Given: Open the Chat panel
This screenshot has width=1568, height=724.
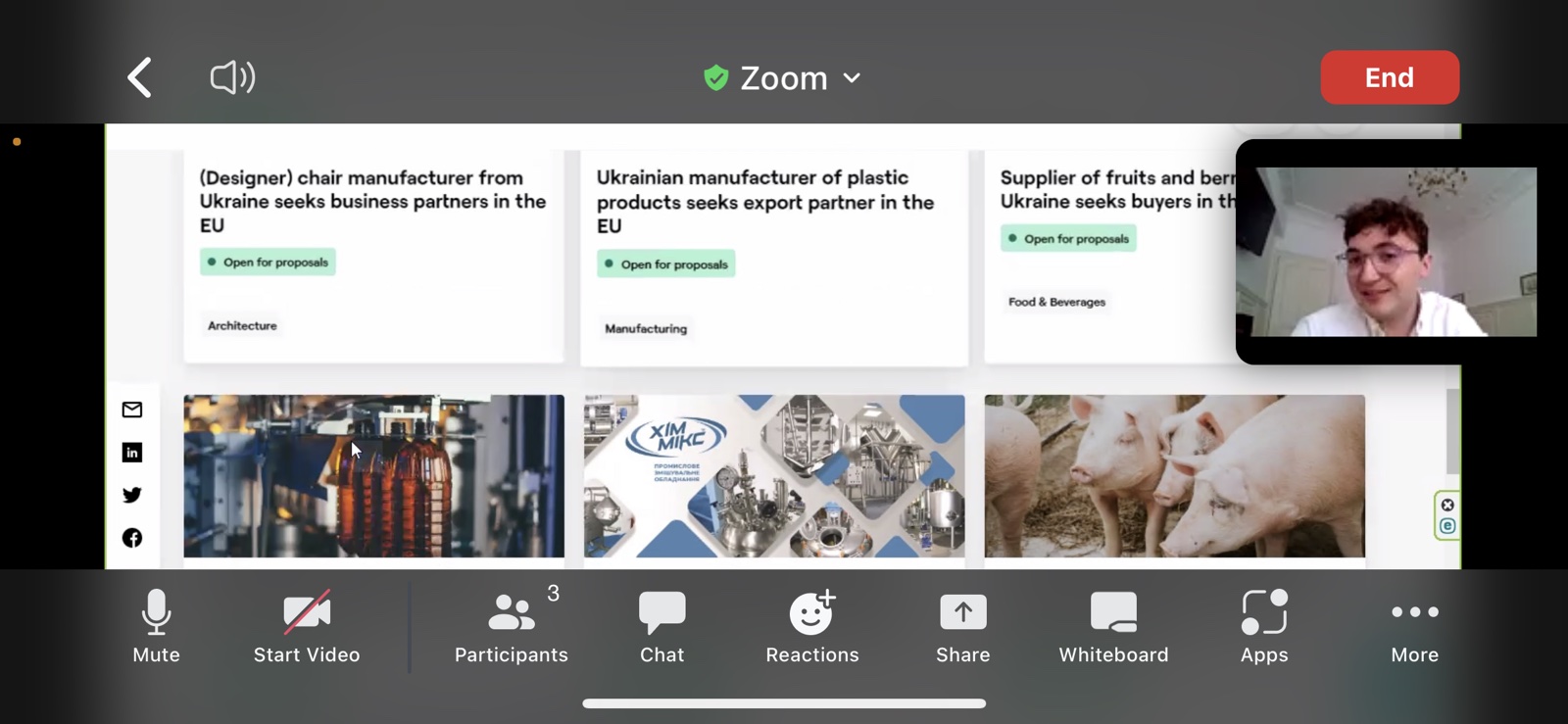Looking at the screenshot, I should (x=661, y=627).
